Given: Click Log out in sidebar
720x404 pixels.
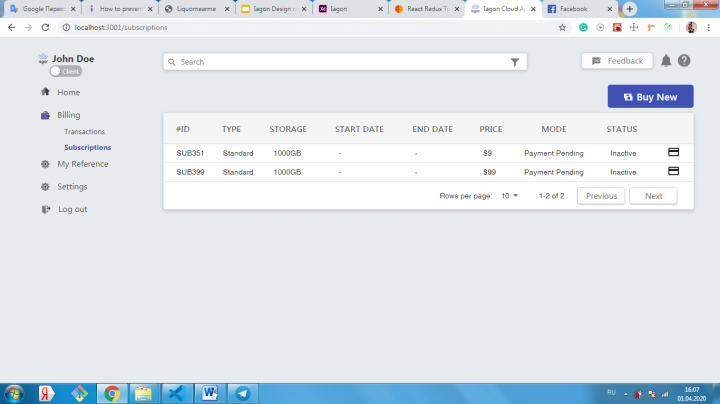Looking at the screenshot, I should 73,209.
